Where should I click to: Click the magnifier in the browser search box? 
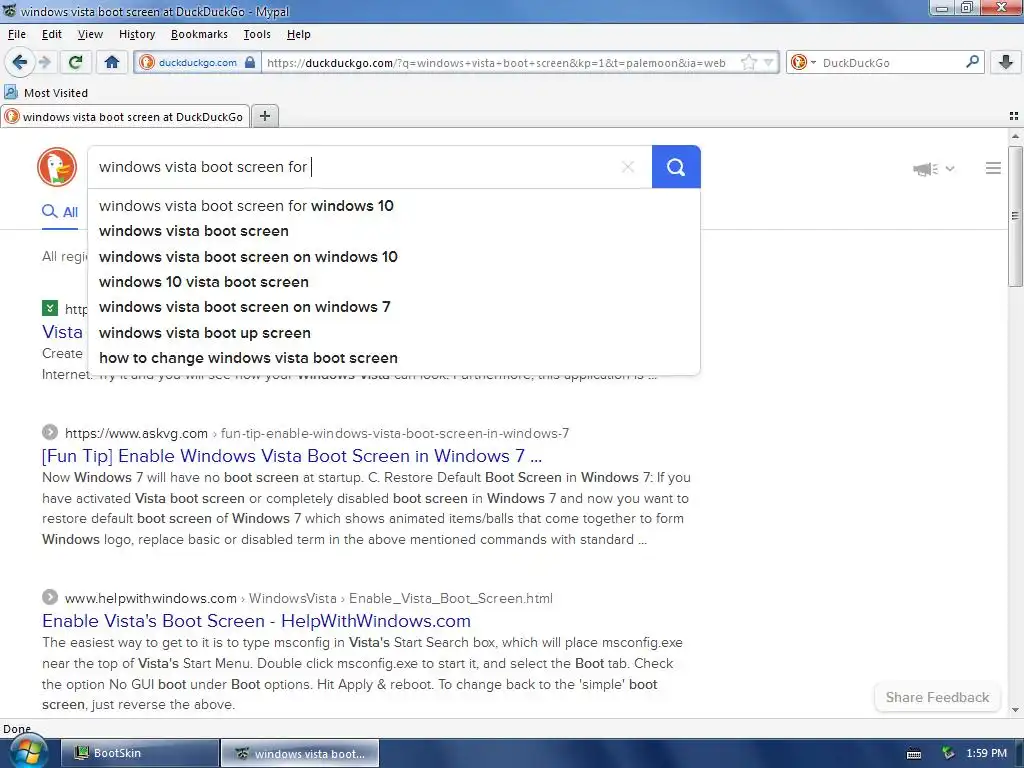tap(972, 62)
